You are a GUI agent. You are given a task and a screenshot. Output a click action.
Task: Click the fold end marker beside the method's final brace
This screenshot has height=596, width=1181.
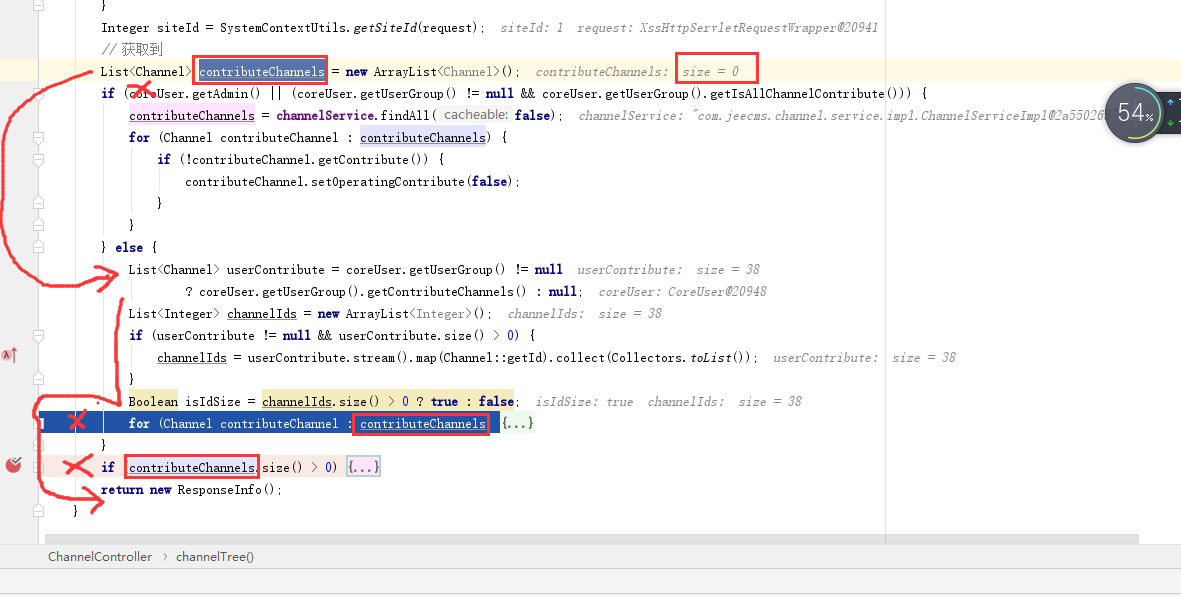pyautogui.click(x=38, y=511)
